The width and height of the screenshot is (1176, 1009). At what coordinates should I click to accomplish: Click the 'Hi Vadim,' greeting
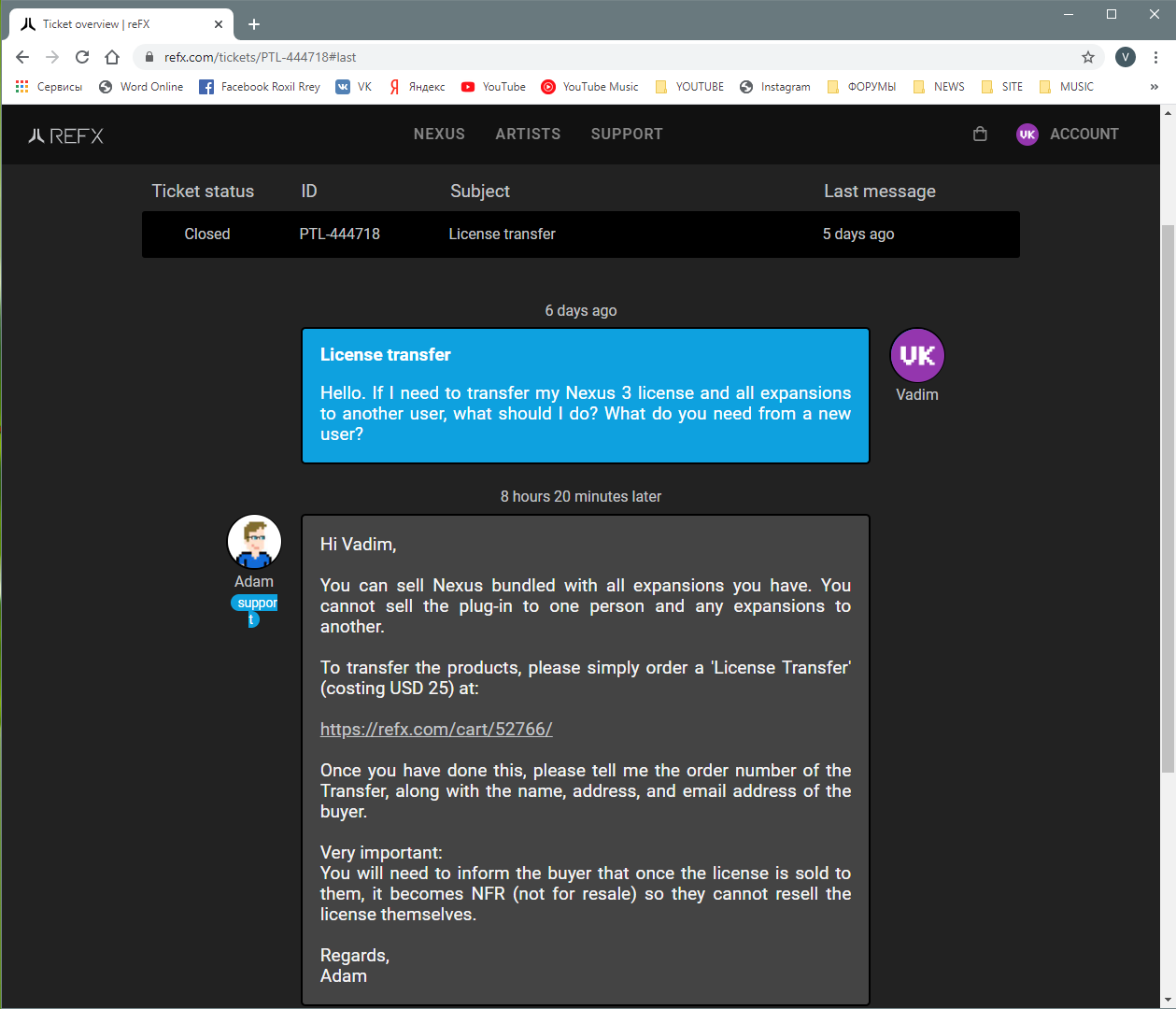(359, 544)
